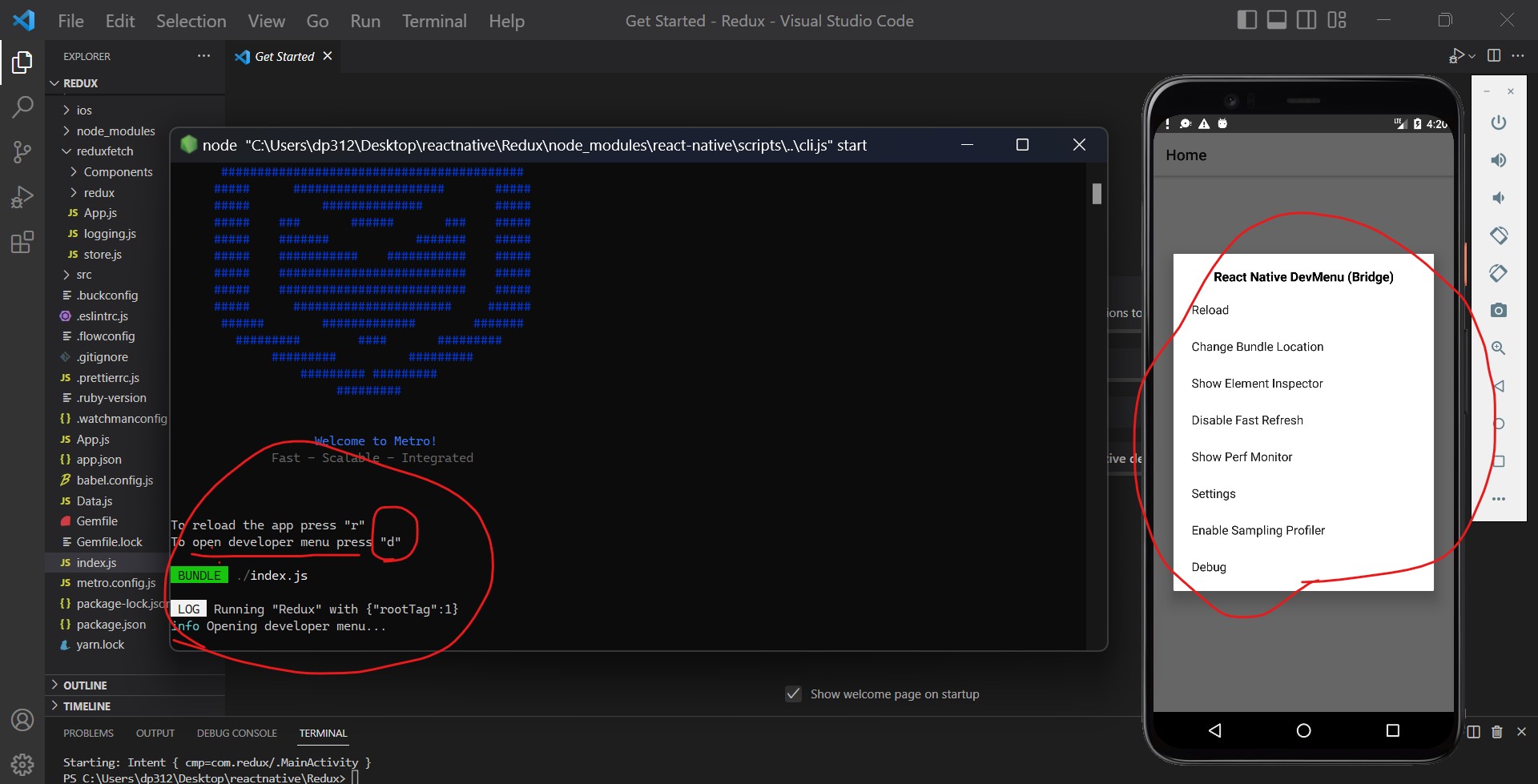Open the Terminal menu
The height and width of the screenshot is (784, 1538).
[434, 21]
